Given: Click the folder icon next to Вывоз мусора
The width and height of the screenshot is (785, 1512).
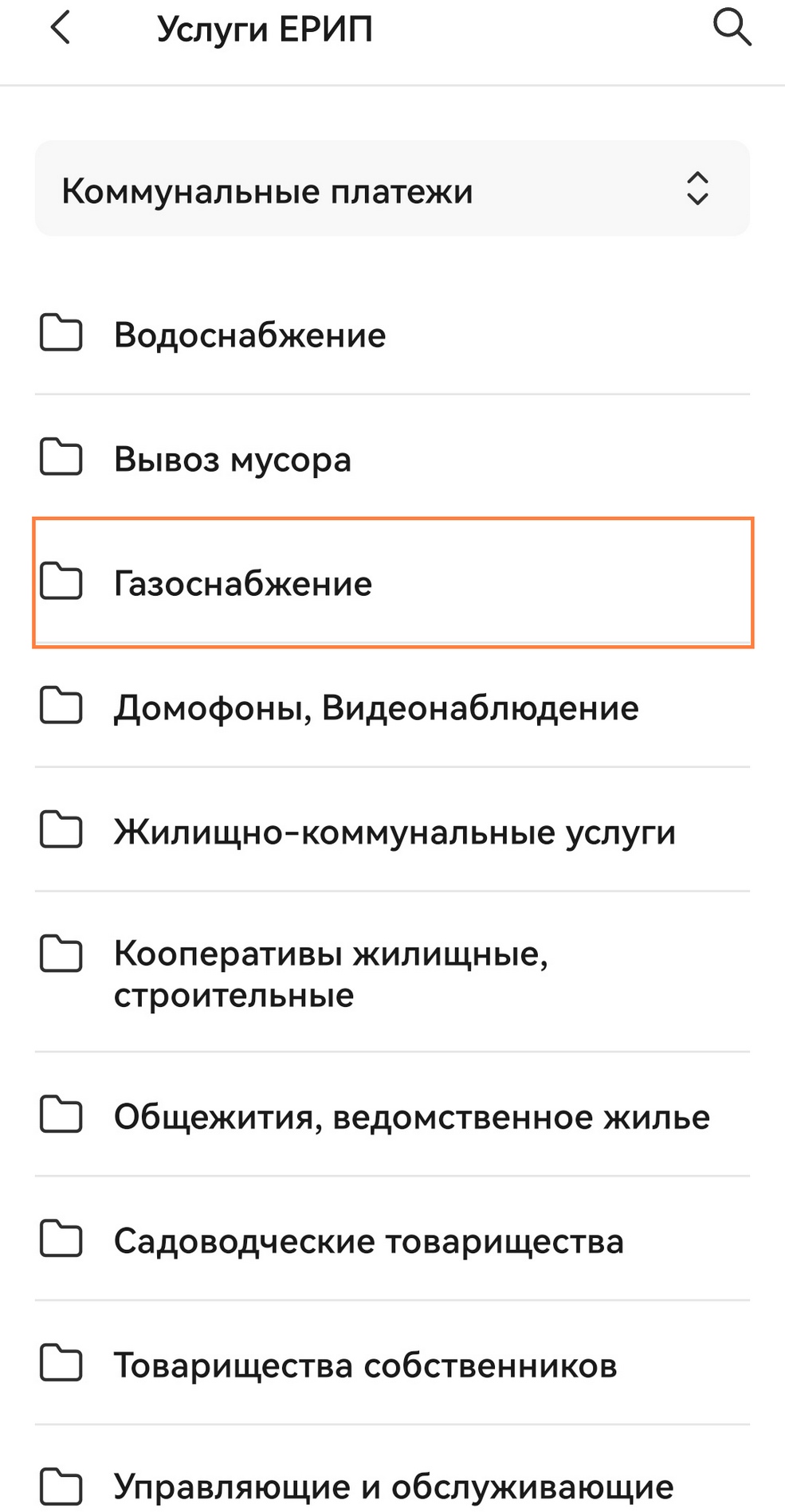Looking at the screenshot, I should point(61,457).
